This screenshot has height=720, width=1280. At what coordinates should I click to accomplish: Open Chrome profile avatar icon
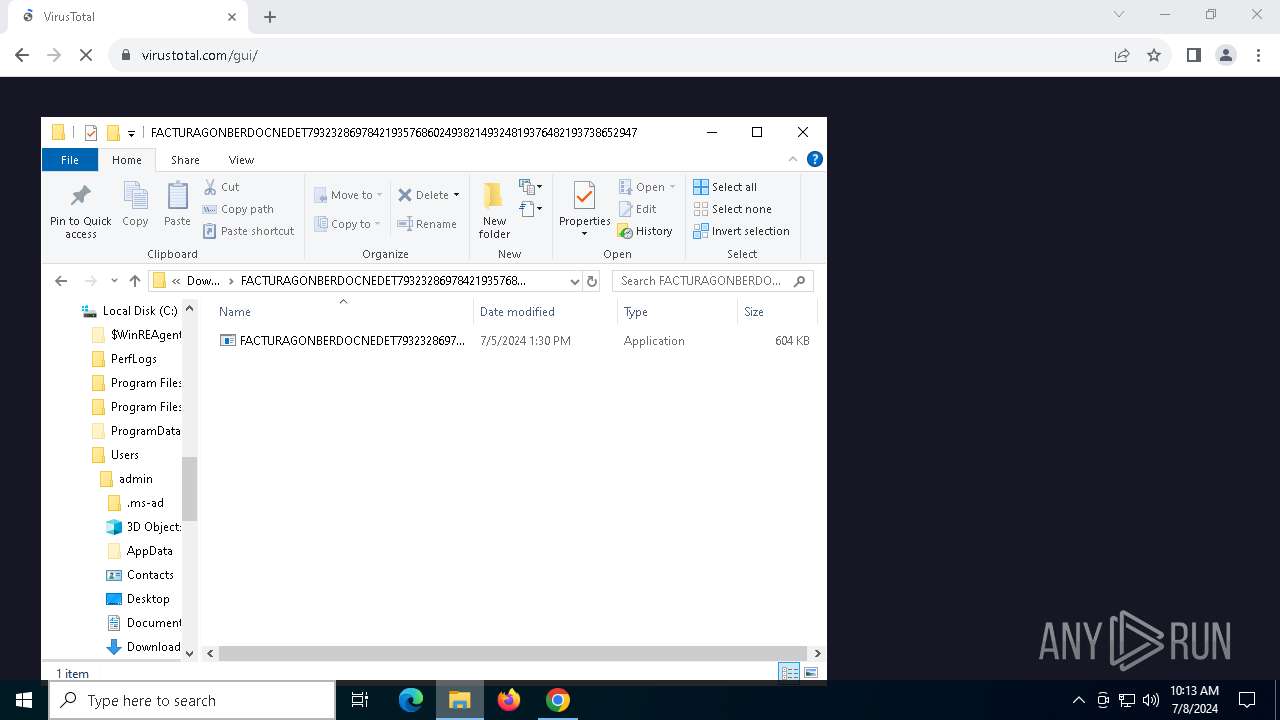click(x=1226, y=55)
